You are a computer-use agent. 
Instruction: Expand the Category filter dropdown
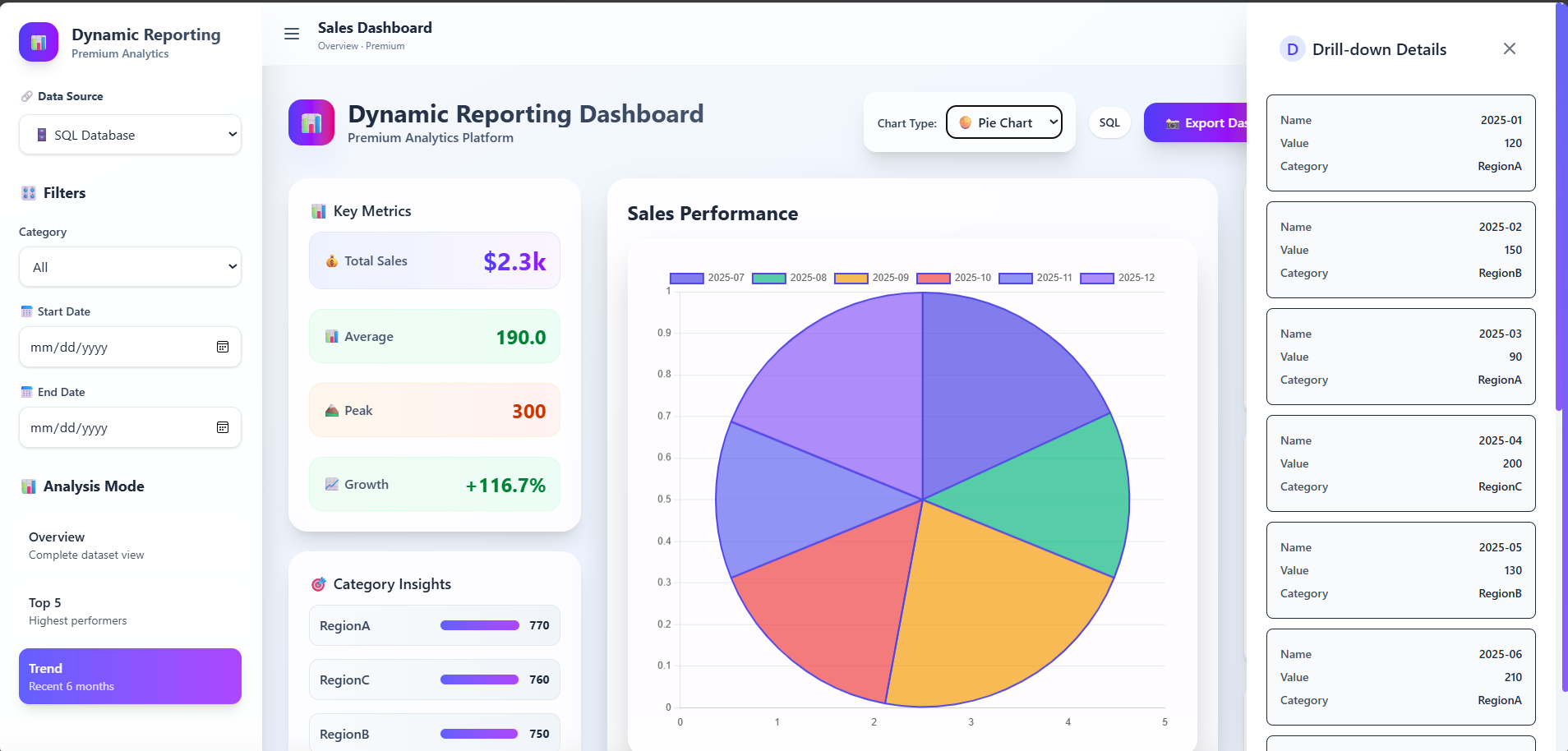(130, 267)
